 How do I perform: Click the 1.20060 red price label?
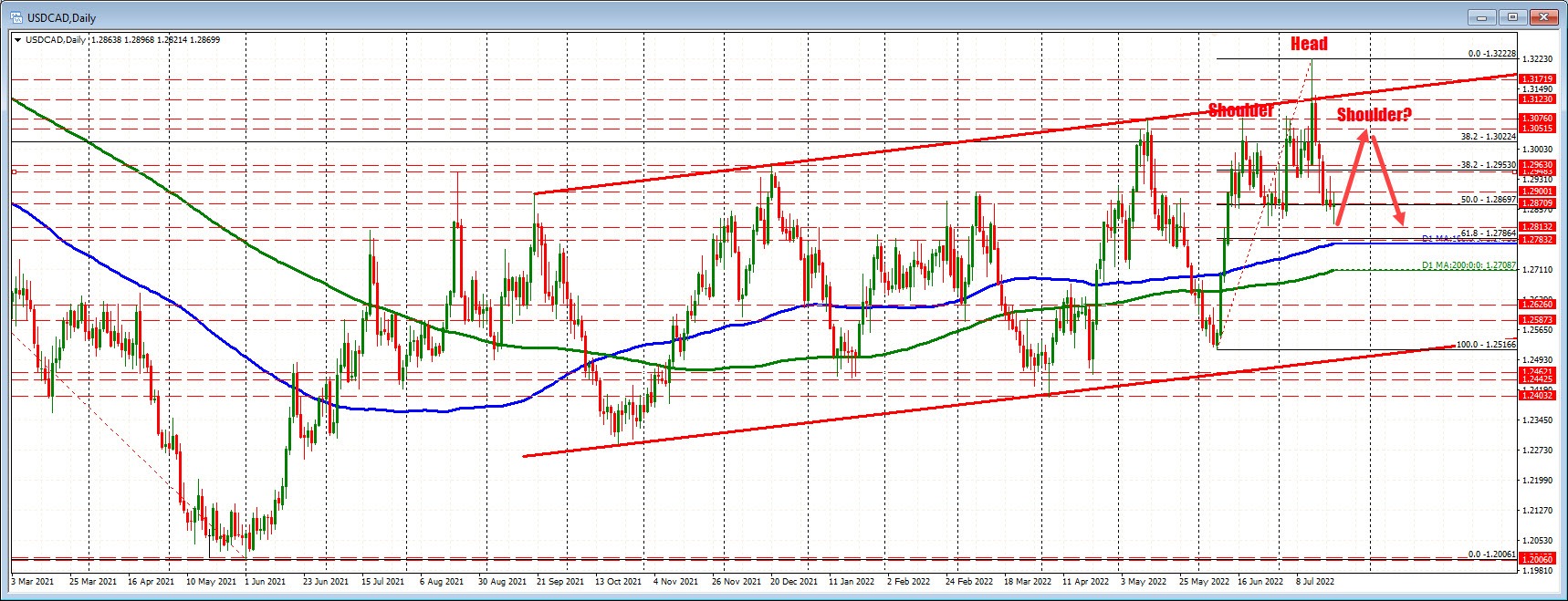tap(1536, 559)
